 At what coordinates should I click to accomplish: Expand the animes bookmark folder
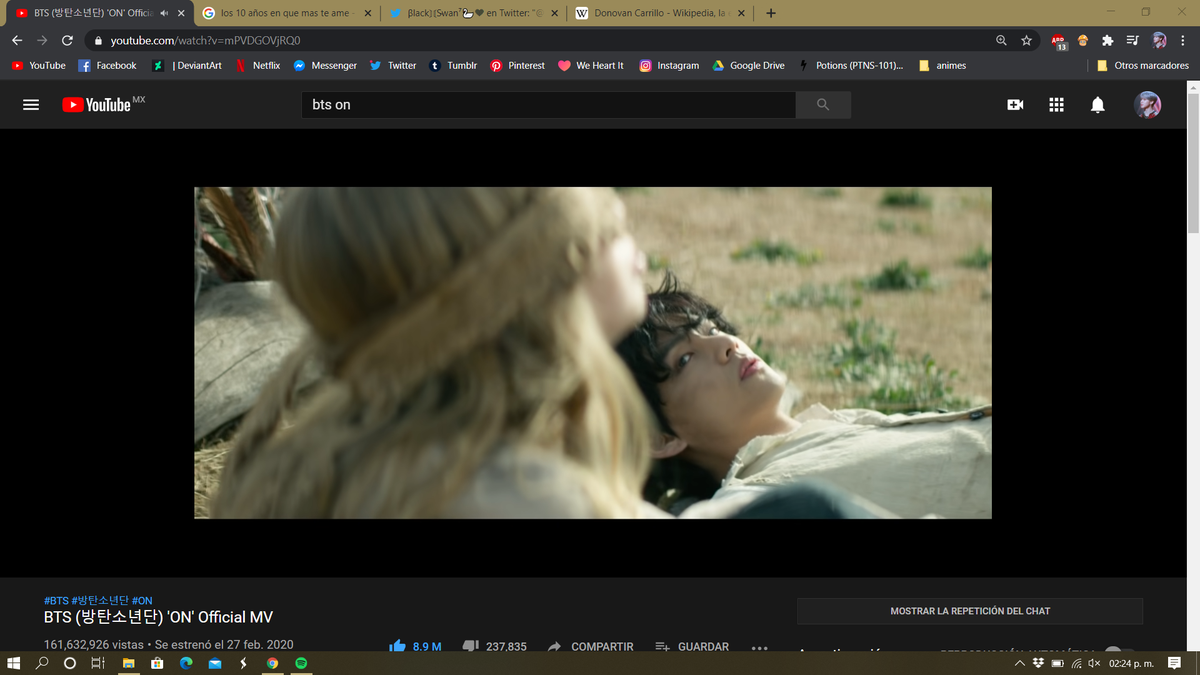(942, 65)
